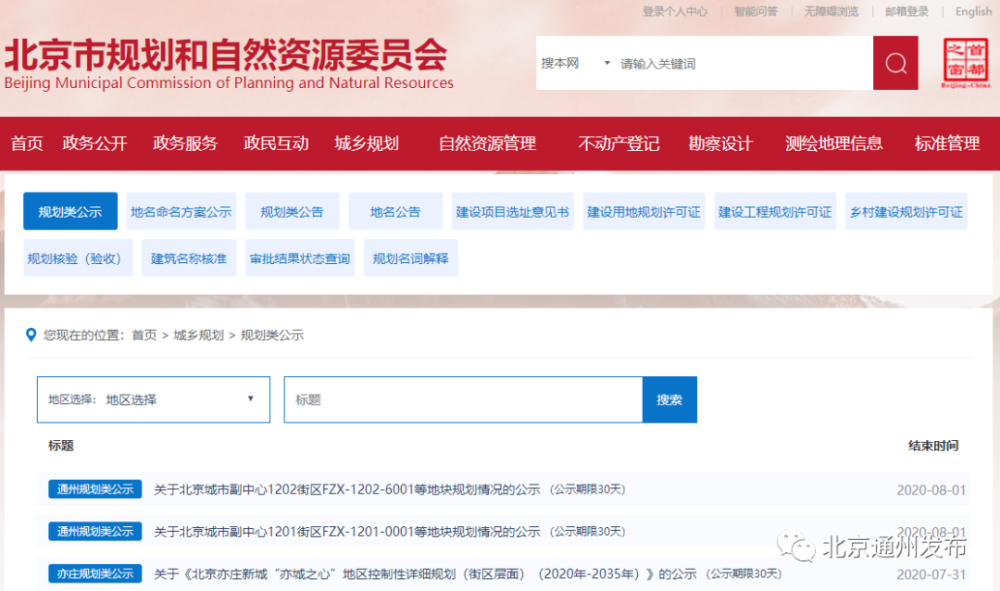Open the 地区选择 region selector dropdown

pos(152,398)
